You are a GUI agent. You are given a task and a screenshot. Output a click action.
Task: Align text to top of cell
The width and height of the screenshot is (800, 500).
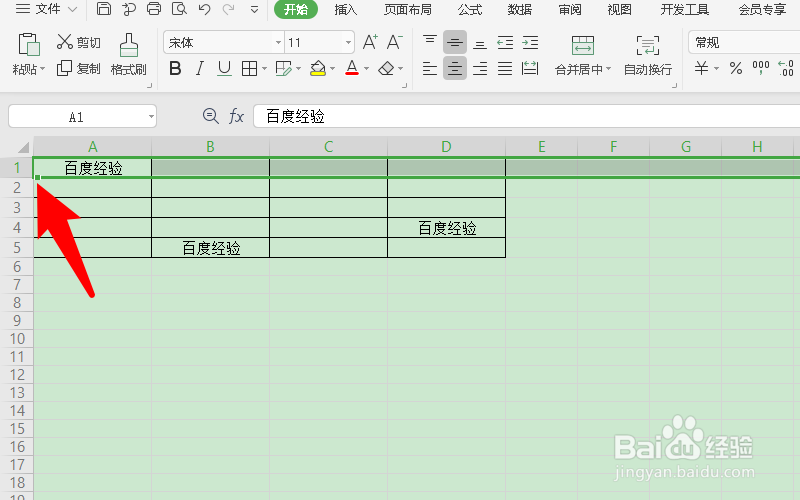(x=430, y=42)
